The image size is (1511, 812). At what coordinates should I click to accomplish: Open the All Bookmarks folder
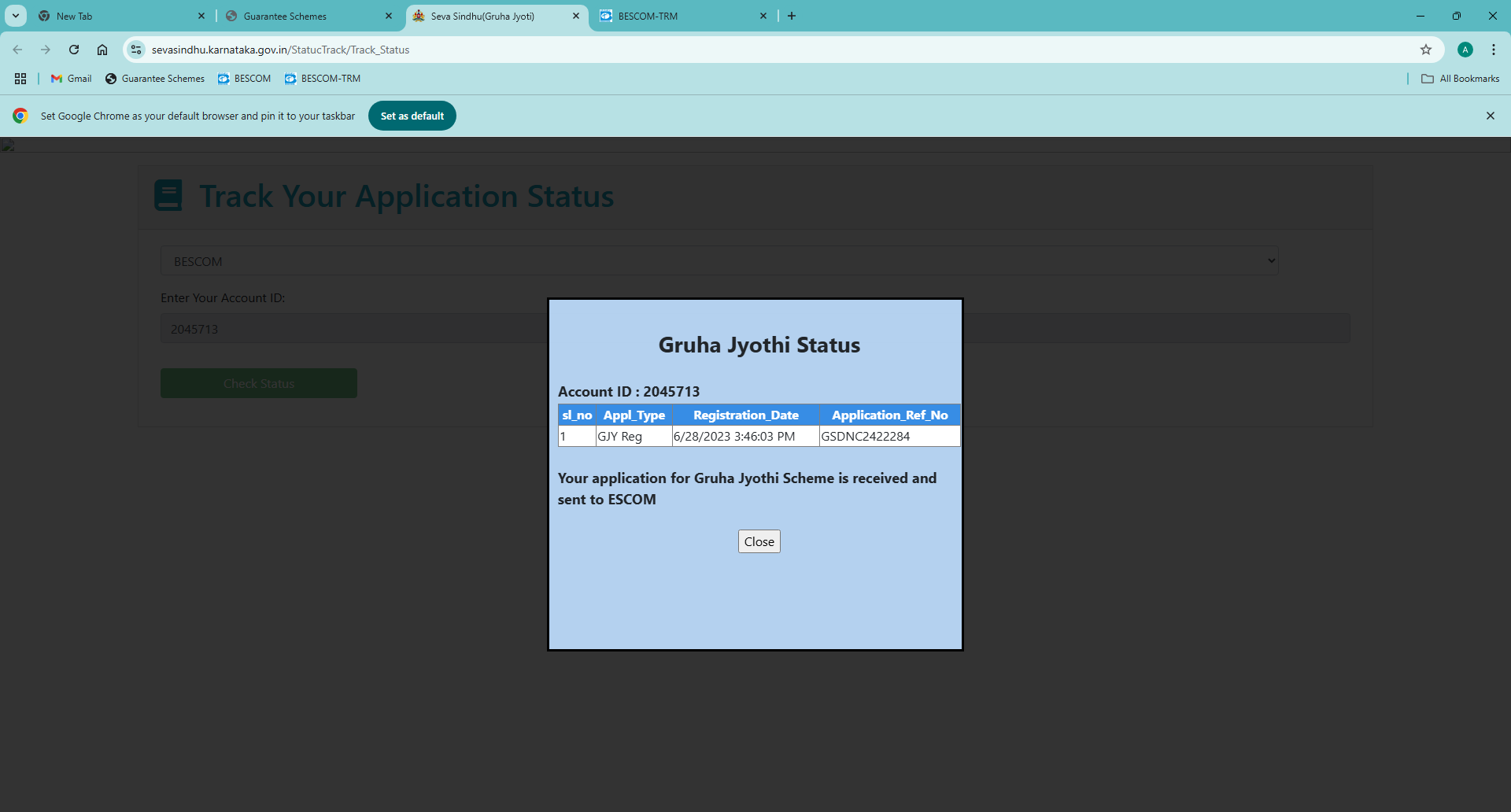pos(1461,79)
